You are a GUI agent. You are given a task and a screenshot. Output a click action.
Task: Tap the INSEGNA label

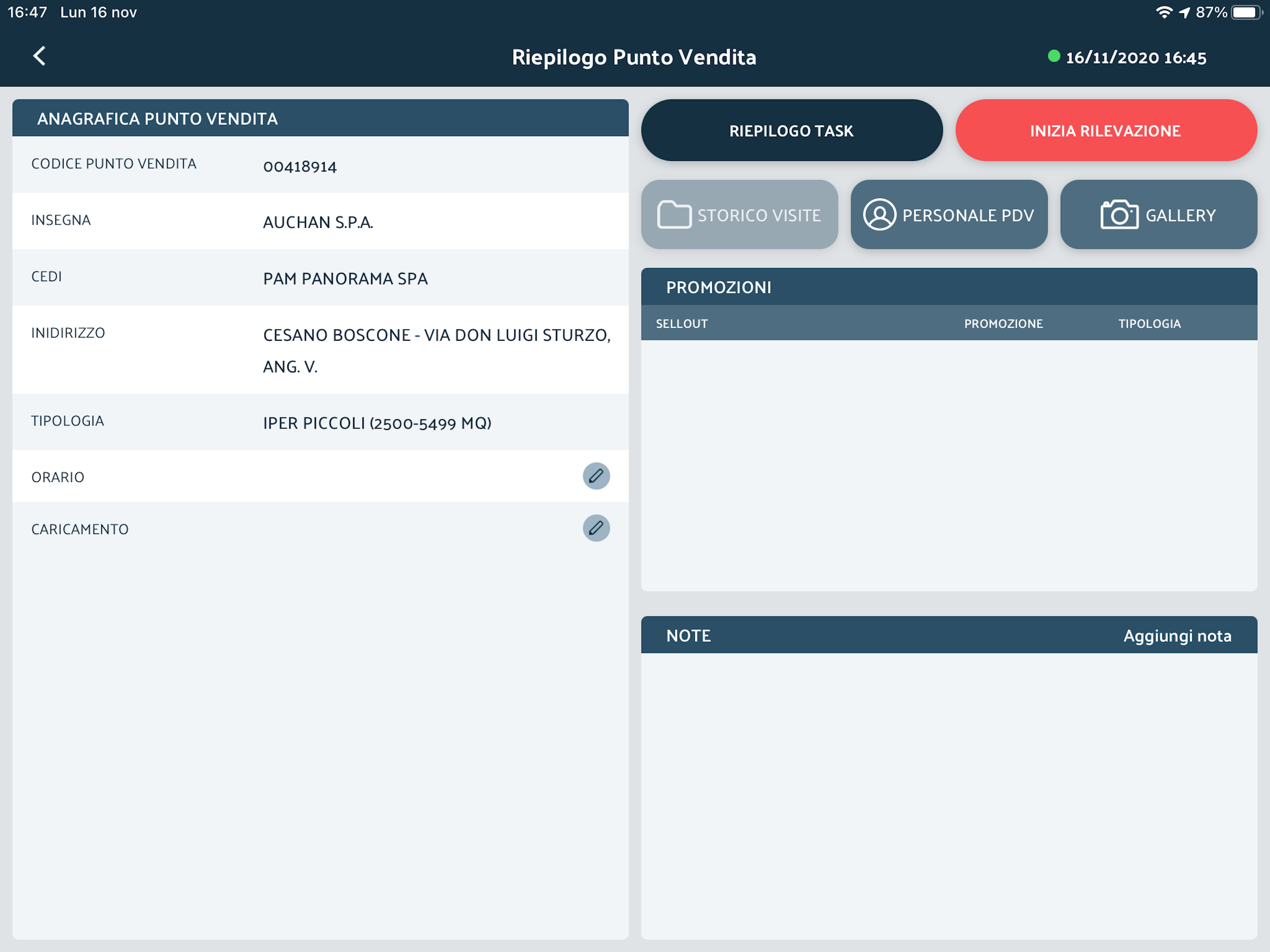point(61,220)
